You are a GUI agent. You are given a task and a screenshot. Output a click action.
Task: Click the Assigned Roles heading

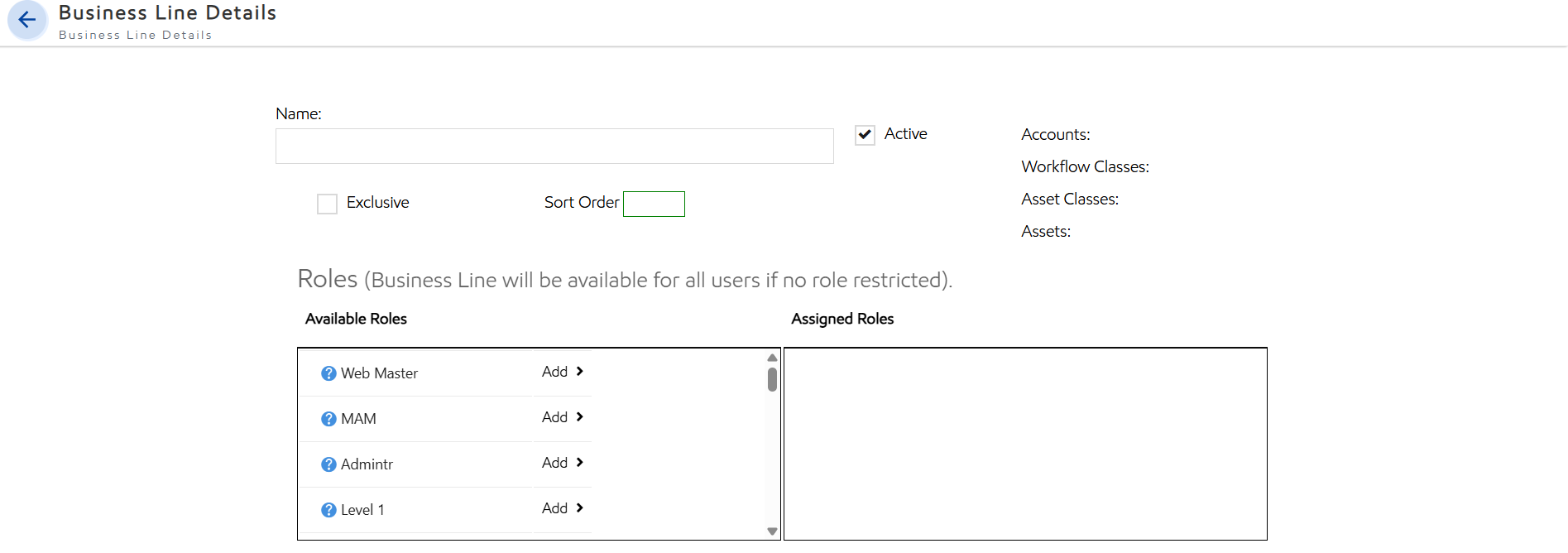tap(842, 319)
